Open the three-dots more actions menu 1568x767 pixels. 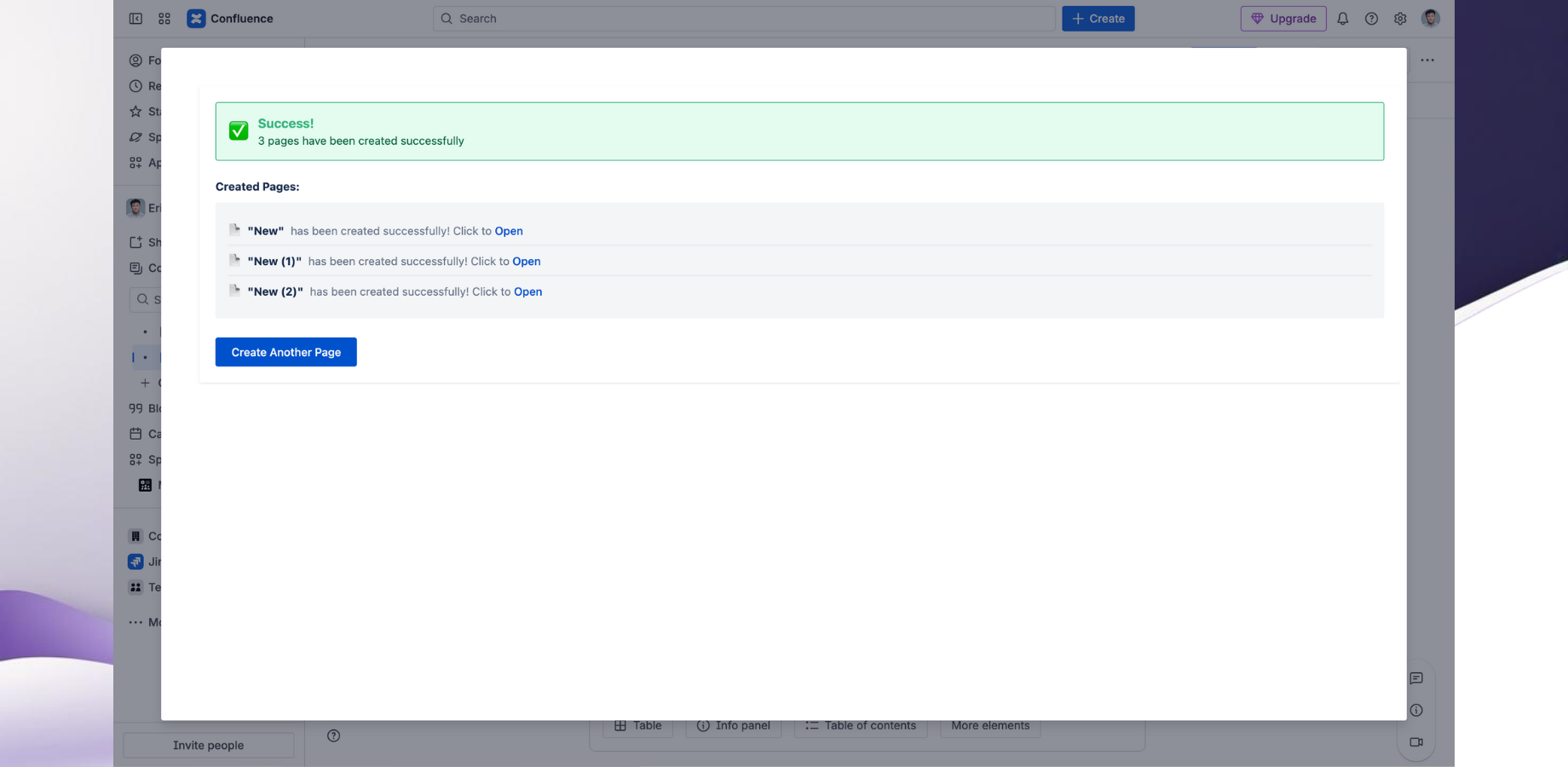pos(1427,60)
